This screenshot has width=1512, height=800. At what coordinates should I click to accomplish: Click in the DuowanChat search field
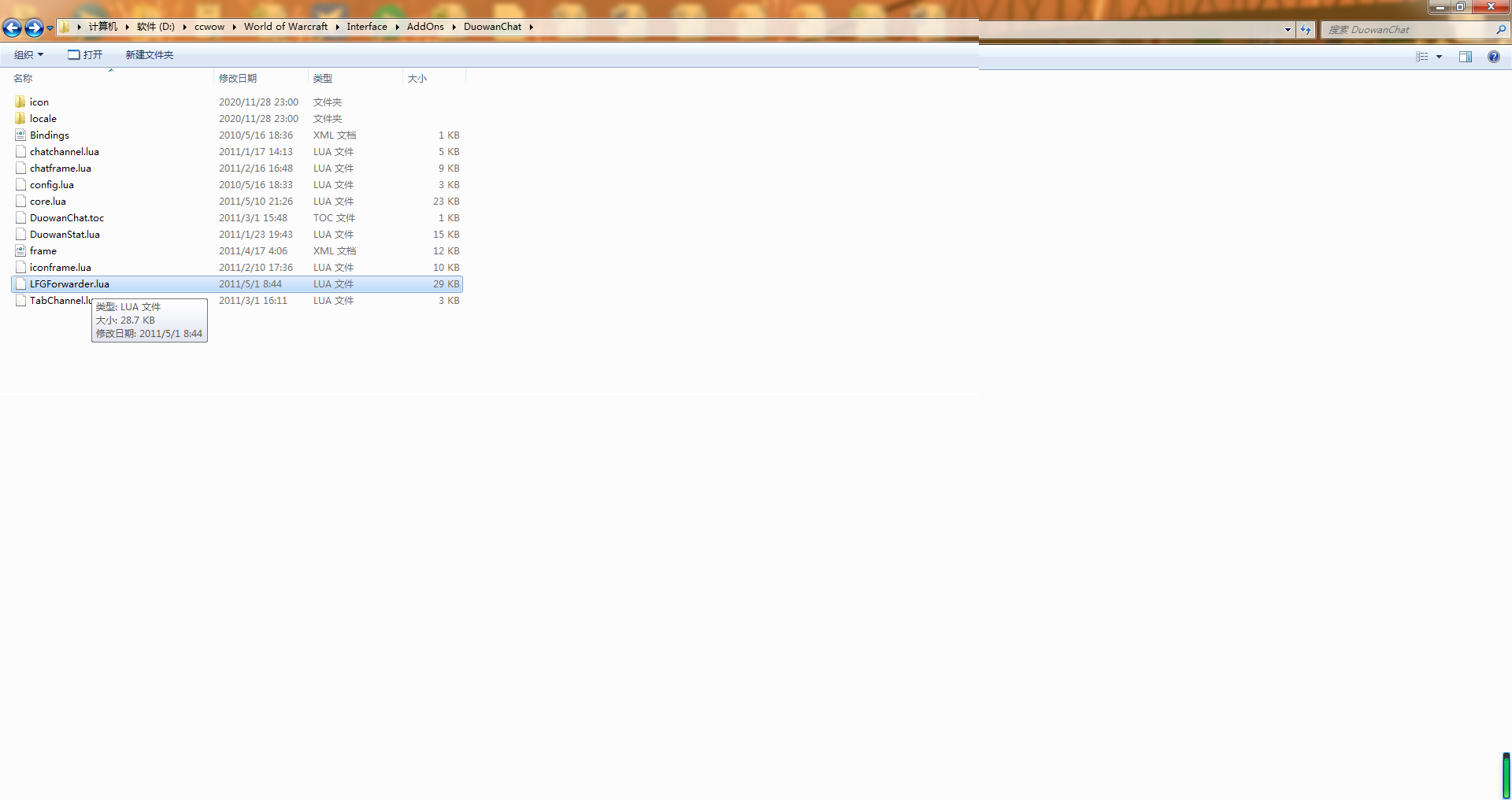point(1406,30)
